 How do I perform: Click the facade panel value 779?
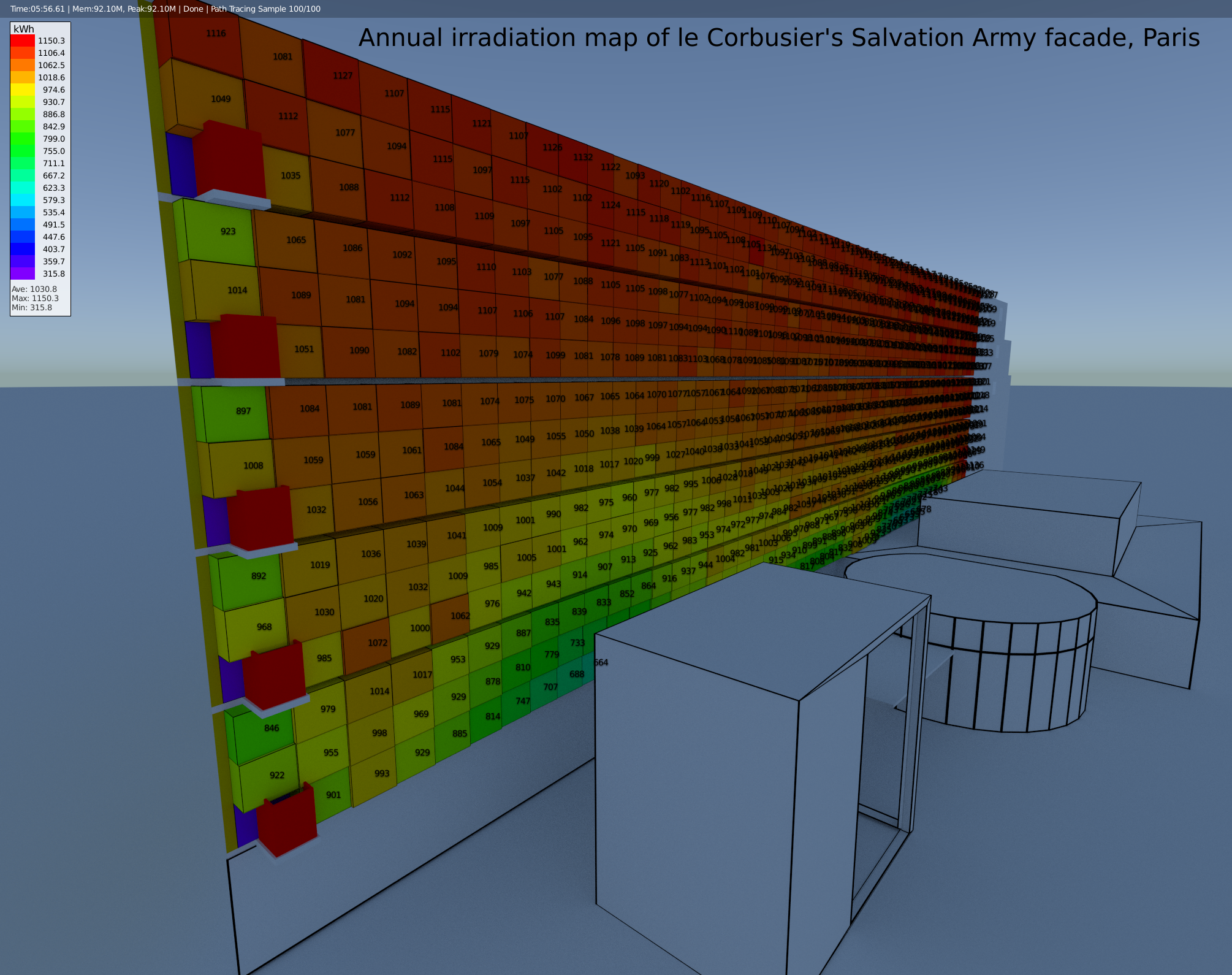click(x=552, y=654)
